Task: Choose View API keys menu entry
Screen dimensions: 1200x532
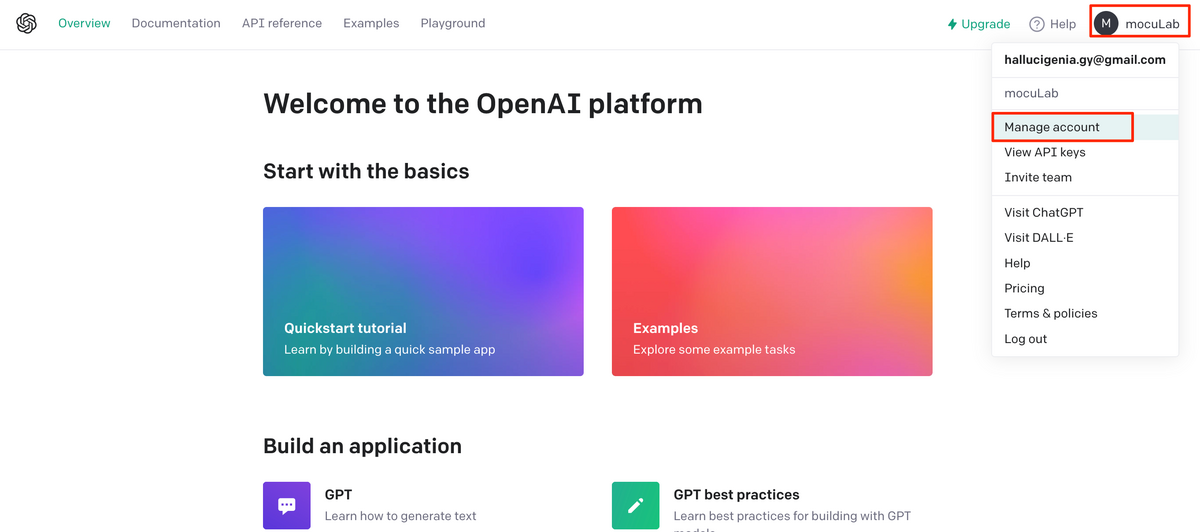Action: click(x=1085, y=152)
